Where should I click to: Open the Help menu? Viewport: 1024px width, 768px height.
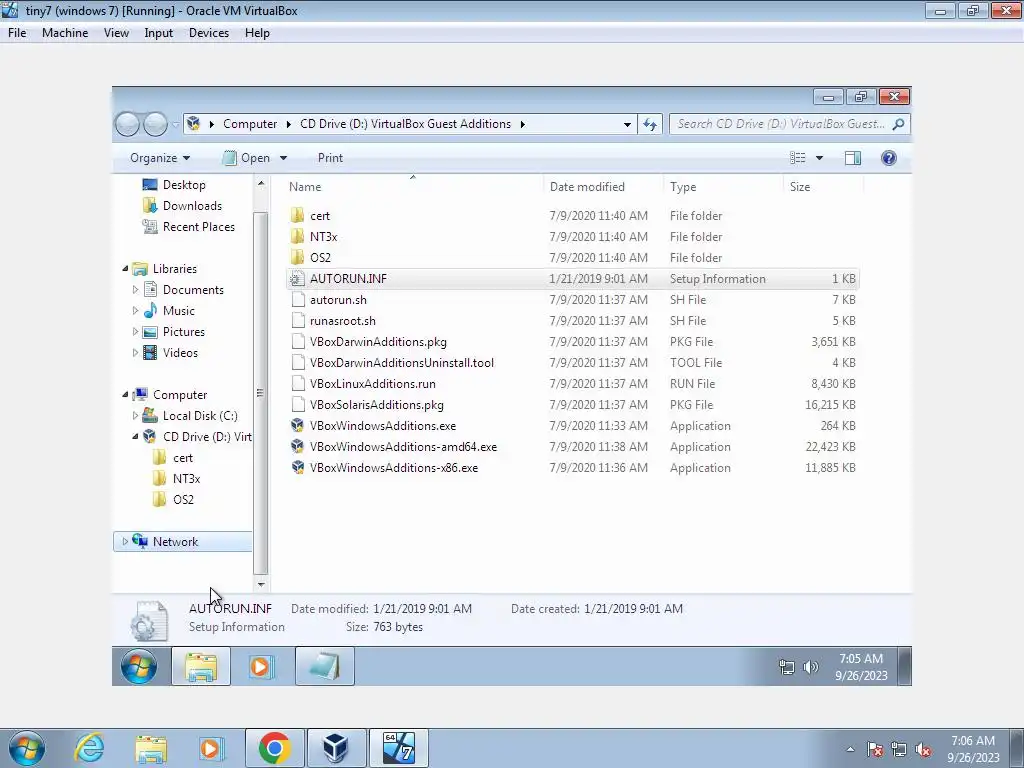[257, 33]
